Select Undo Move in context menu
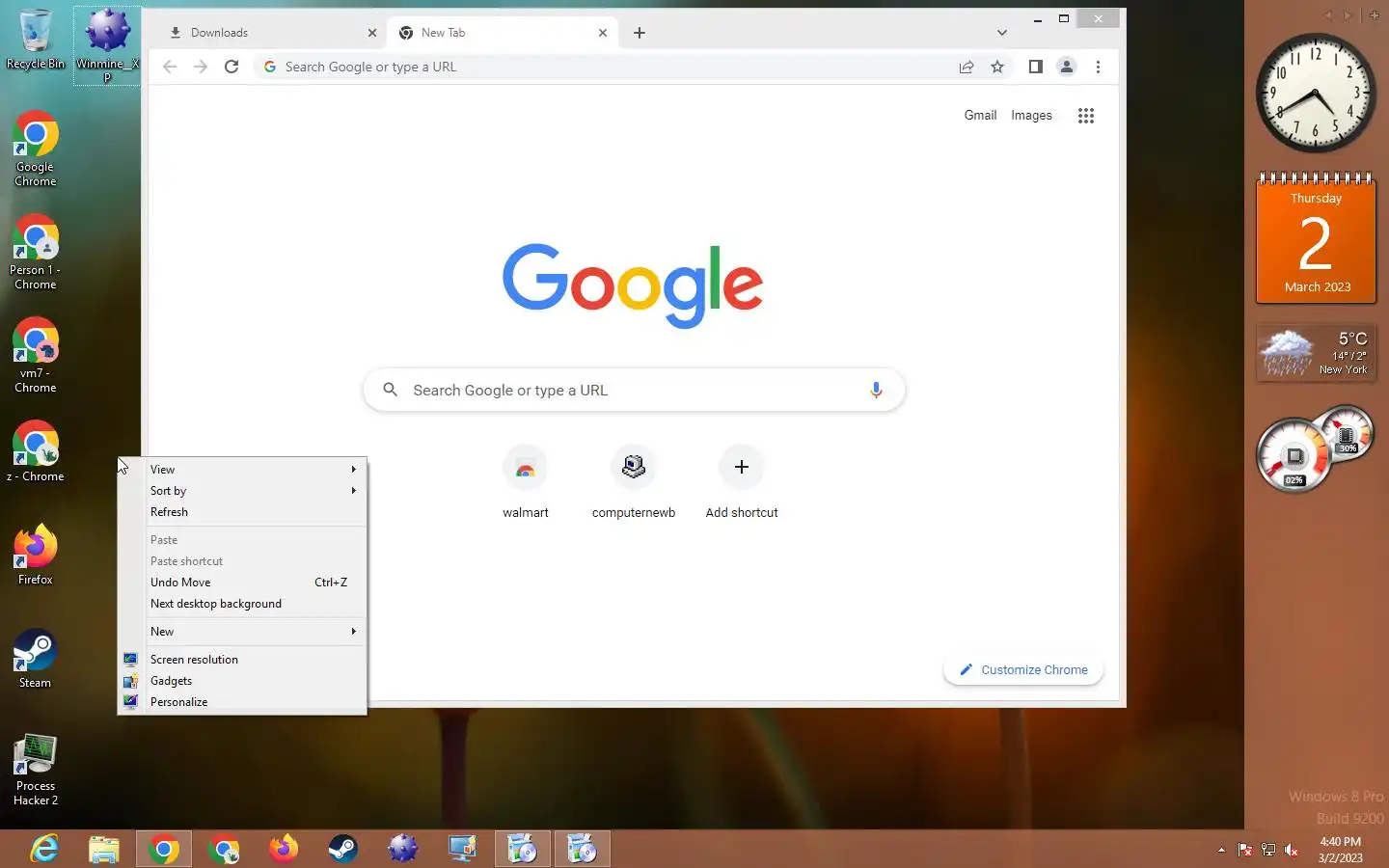Image resolution: width=1389 pixels, height=868 pixels. pyautogui.click(x=242, y=583)
